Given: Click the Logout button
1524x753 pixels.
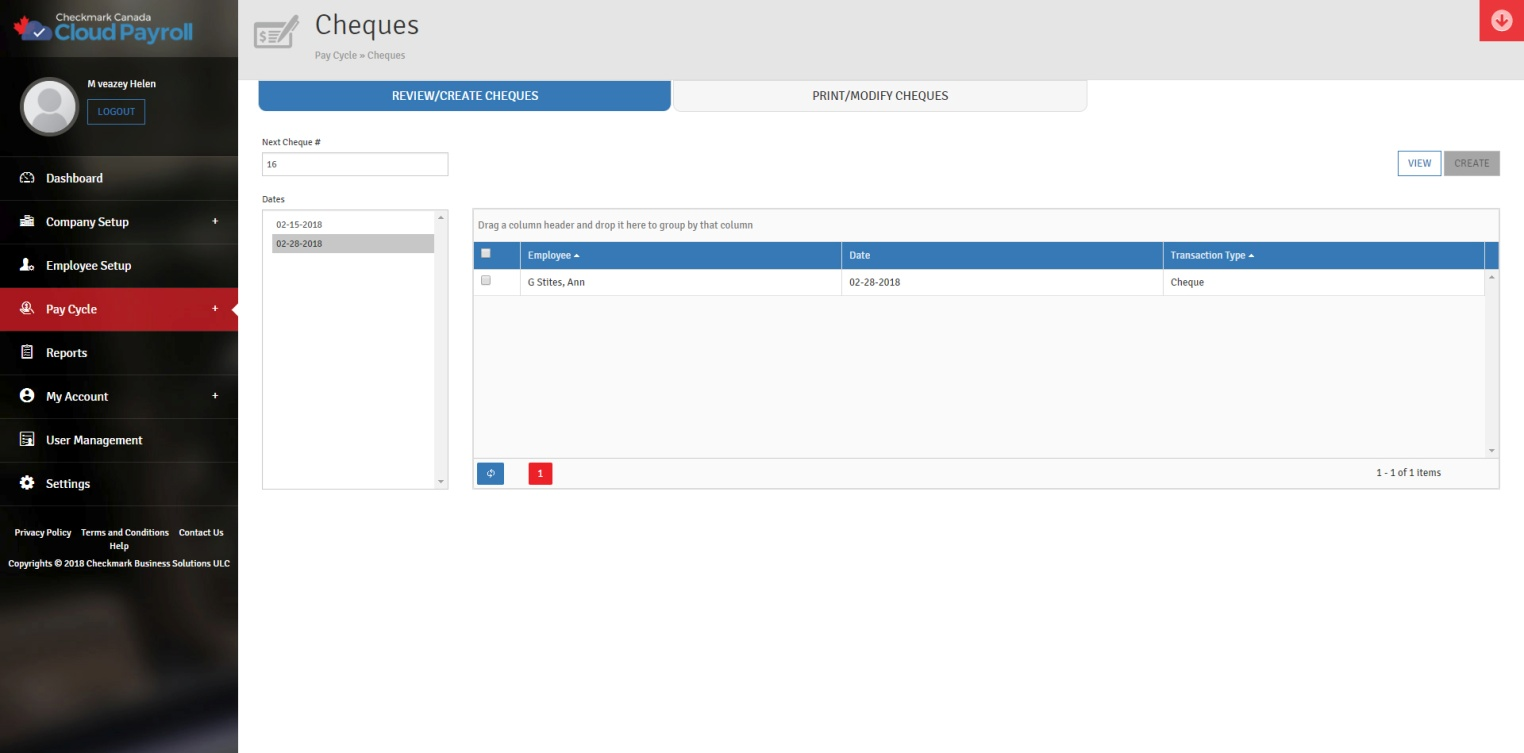Looking at the screenshot, I should (x=116, y=112).
